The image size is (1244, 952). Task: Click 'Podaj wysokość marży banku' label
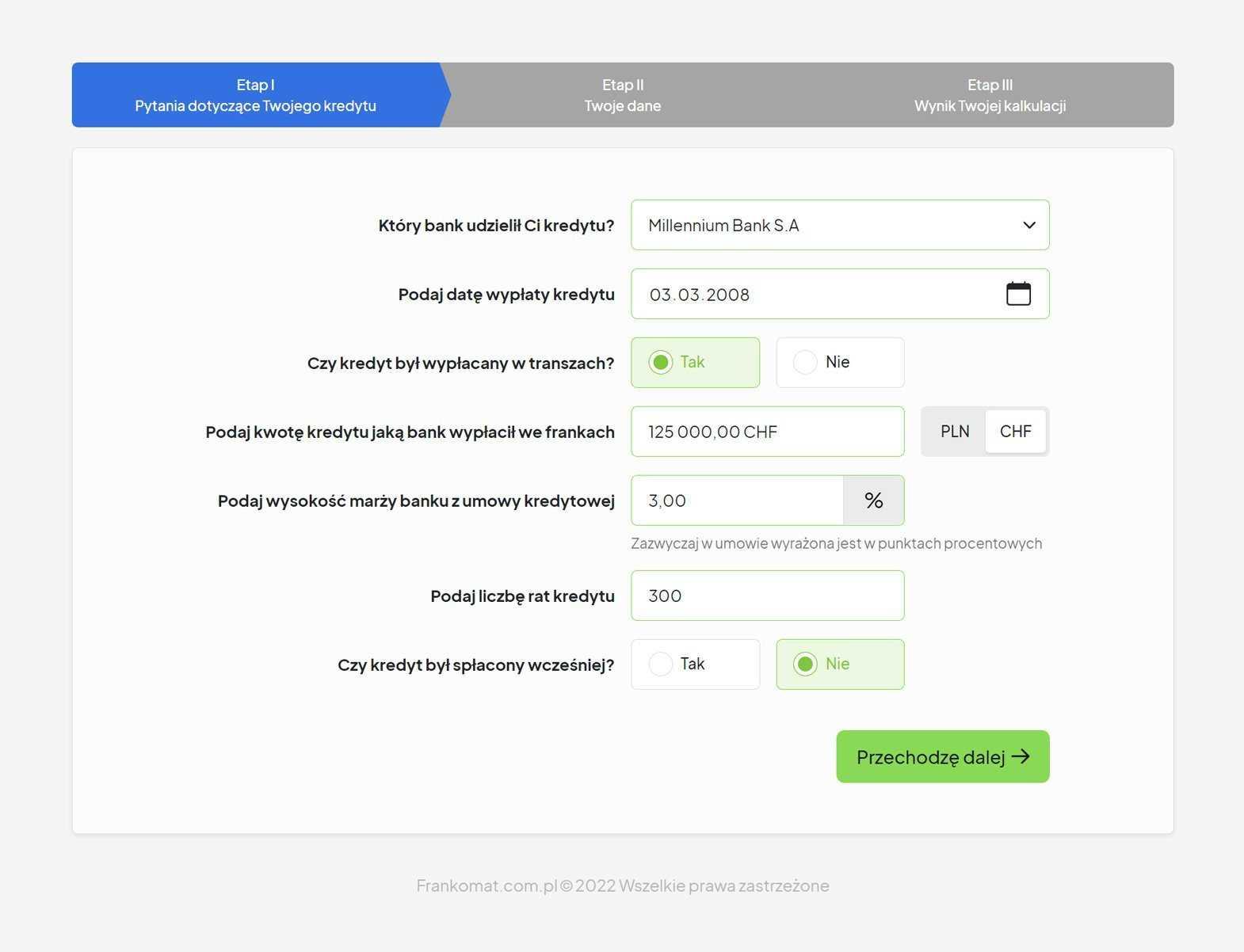416,501
